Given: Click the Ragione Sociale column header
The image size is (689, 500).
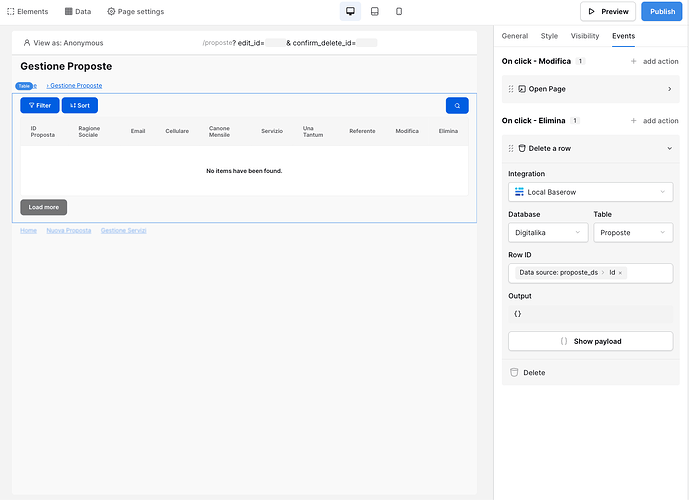Looking at the screenshot, I should pos(89,131).
